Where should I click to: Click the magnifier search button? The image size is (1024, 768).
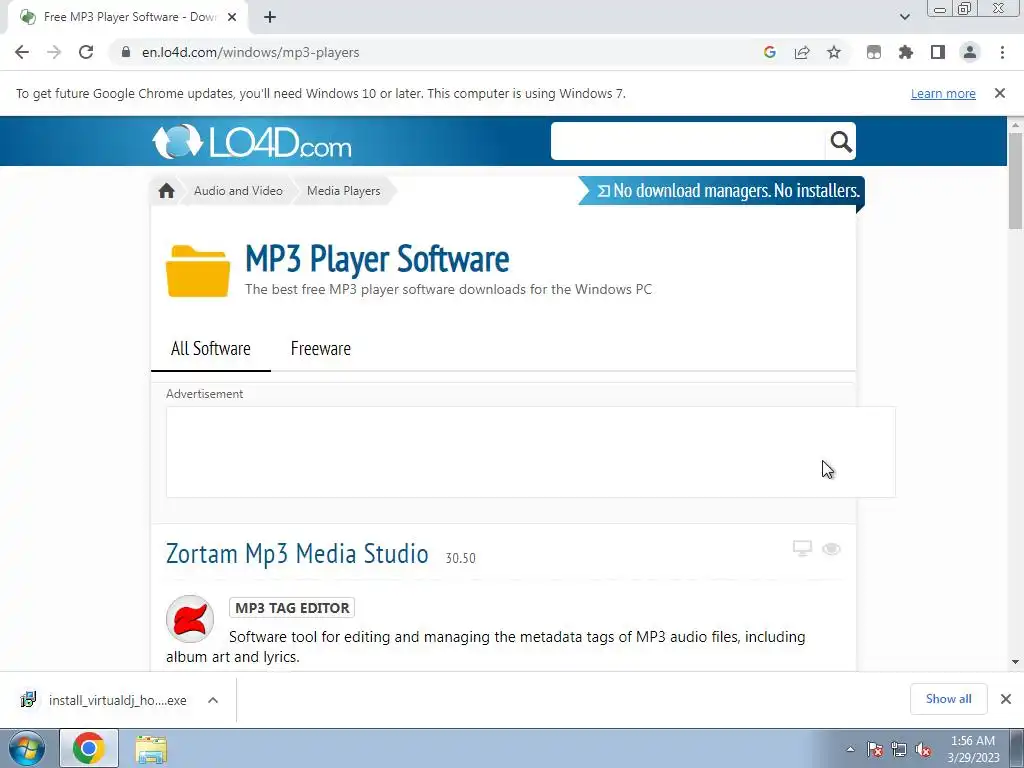841,141
